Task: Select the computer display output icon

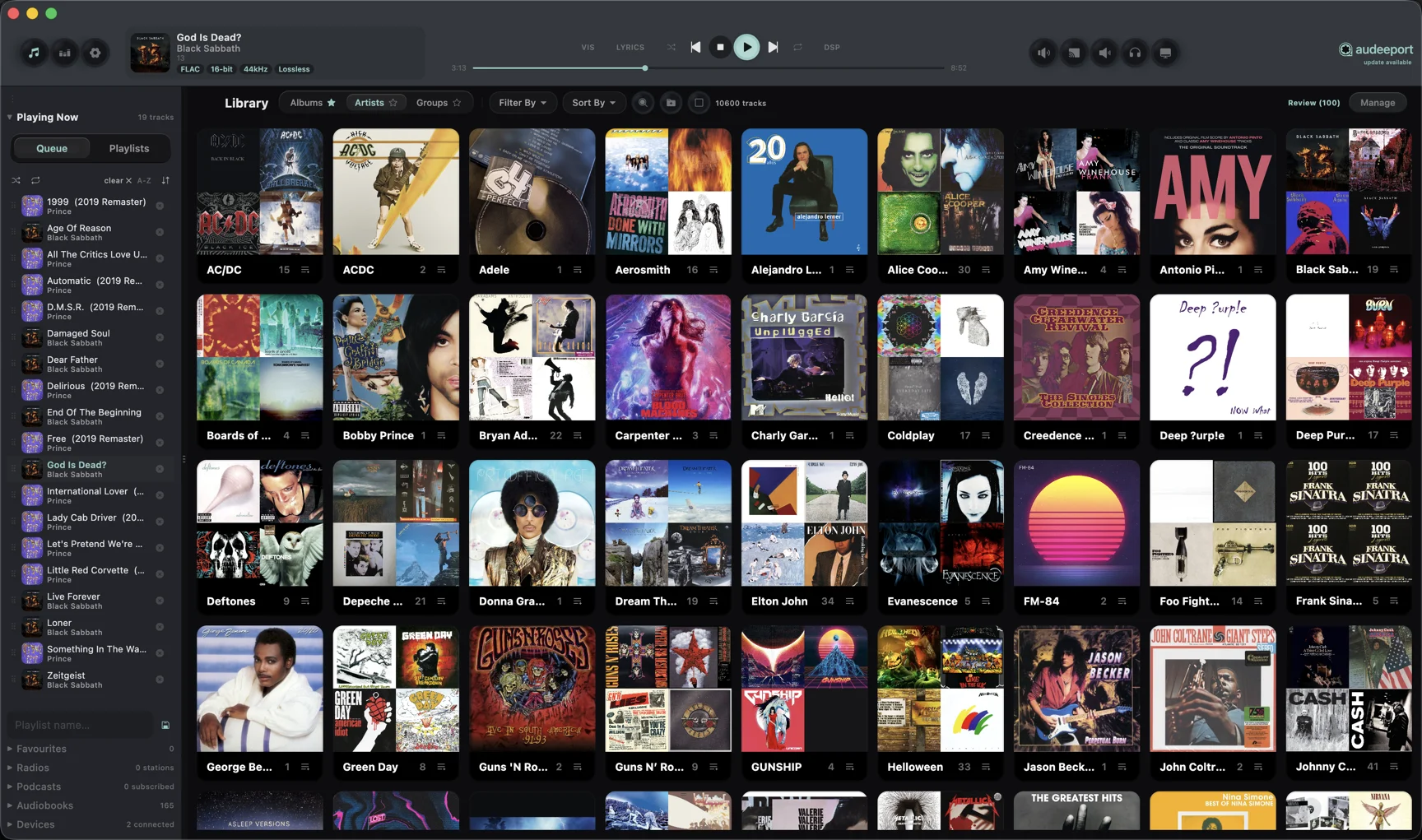Action: coord(1165,53)
